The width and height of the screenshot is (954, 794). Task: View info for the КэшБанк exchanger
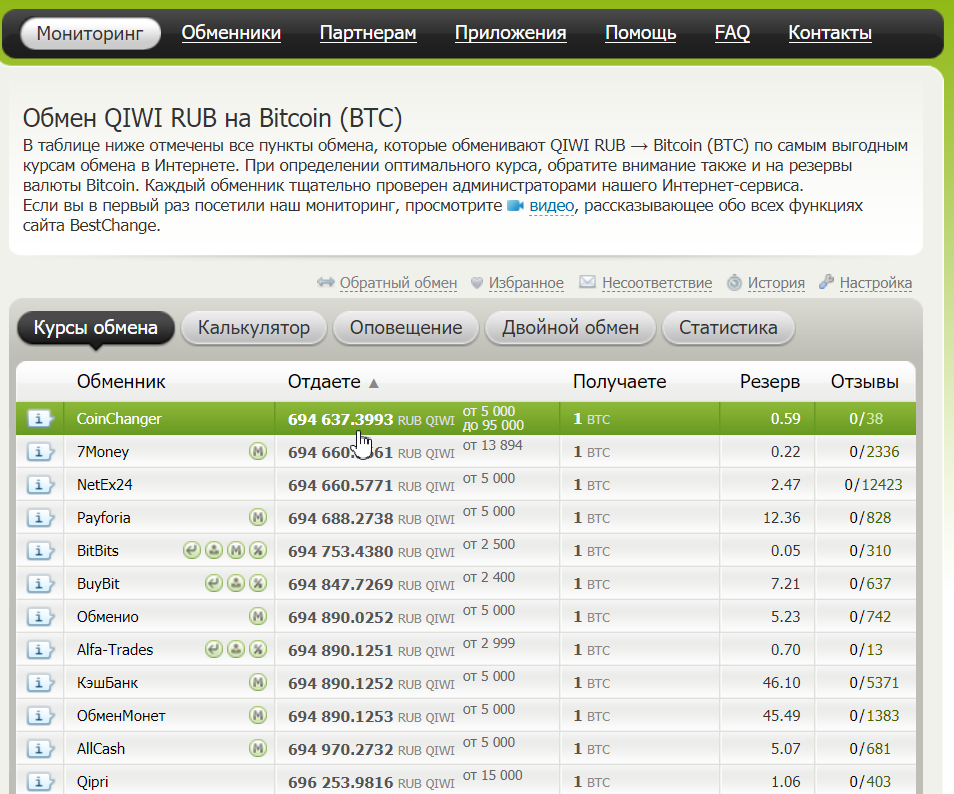[x=40, y=683]
